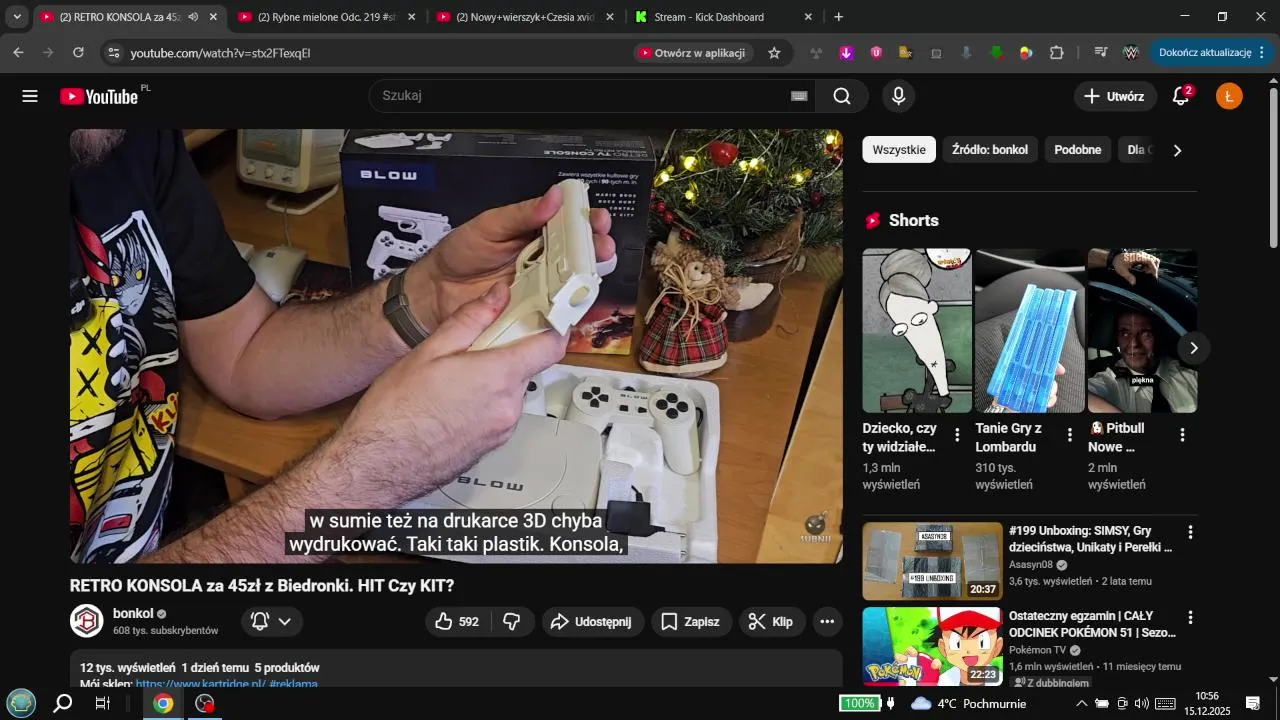
Task: Click the search magnifier button
Action: coord(842,96)
